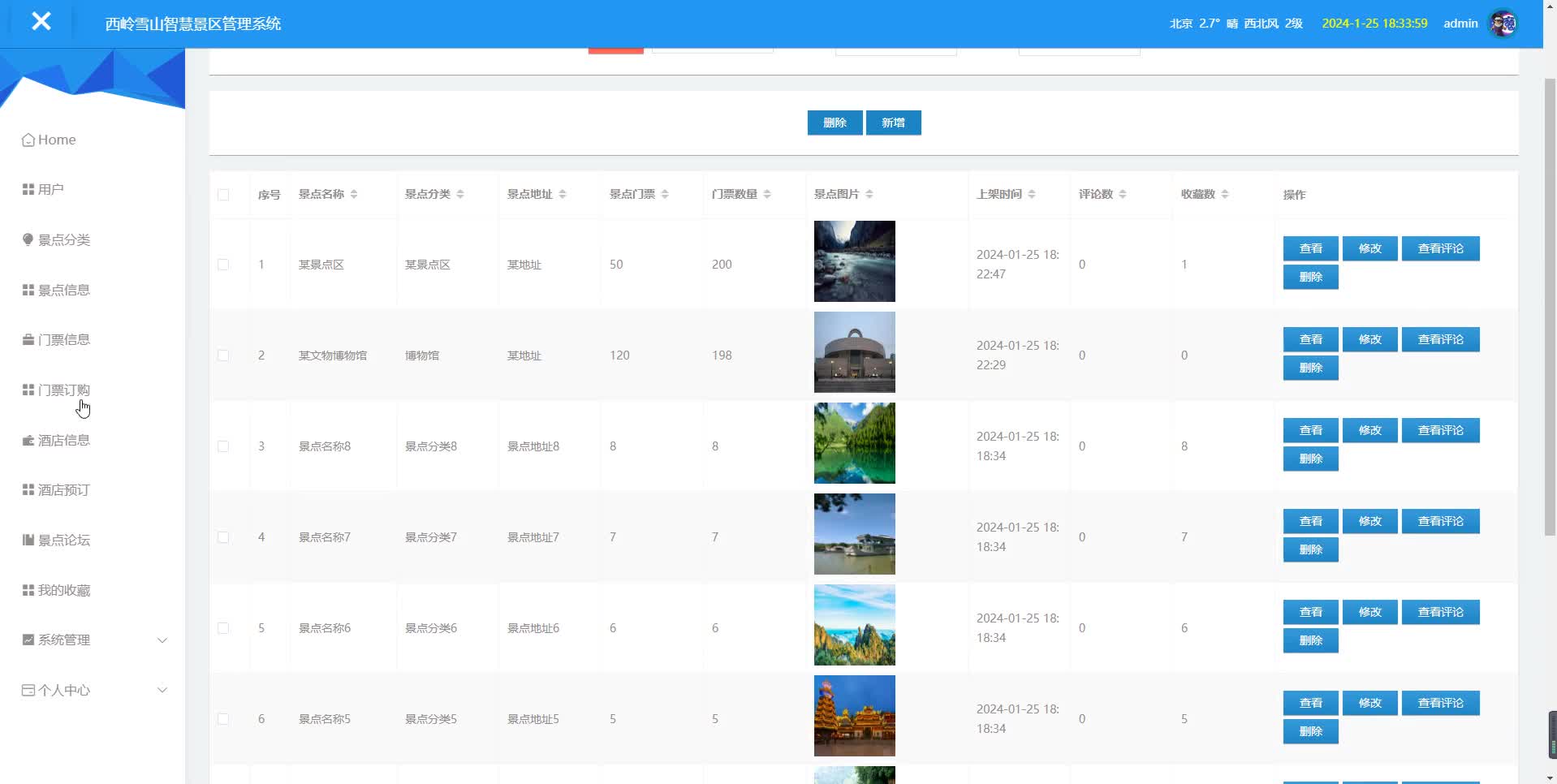Click the 系统管理 chart icon
The image size is (1557, 784).
pyautogui.click(x=28, y=640)
